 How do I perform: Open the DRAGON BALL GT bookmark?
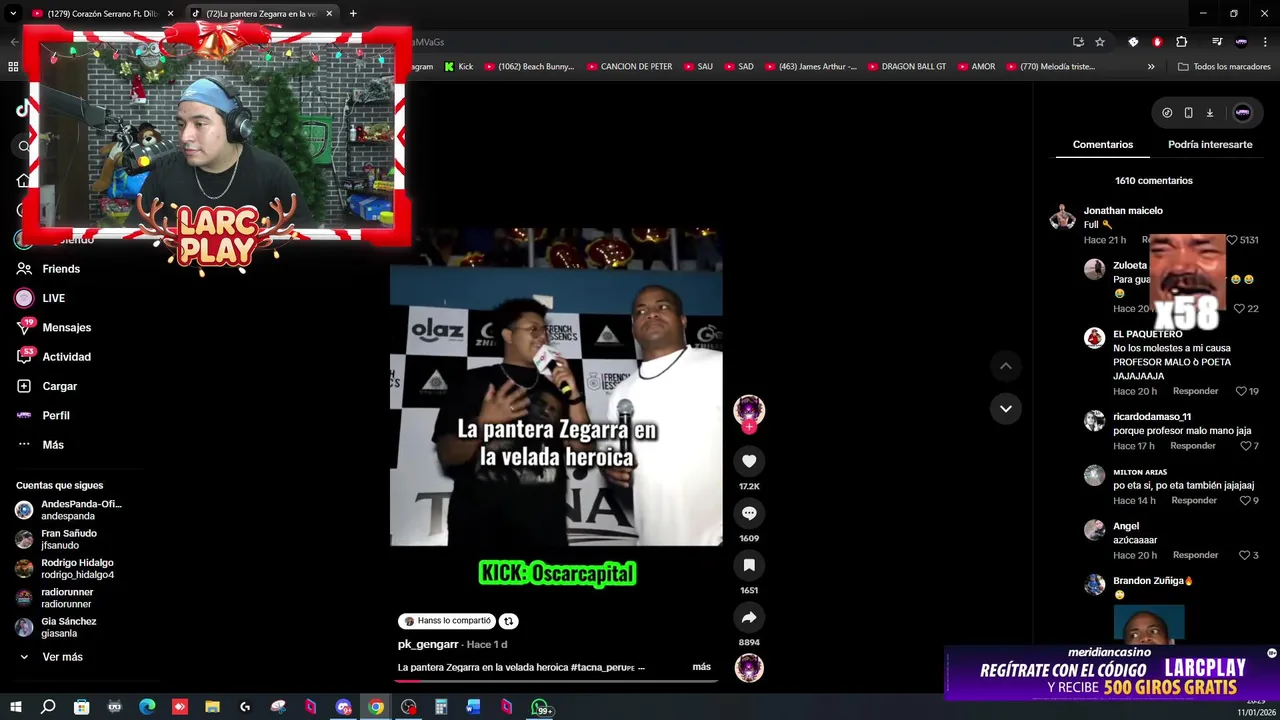[x=907, y=67]
